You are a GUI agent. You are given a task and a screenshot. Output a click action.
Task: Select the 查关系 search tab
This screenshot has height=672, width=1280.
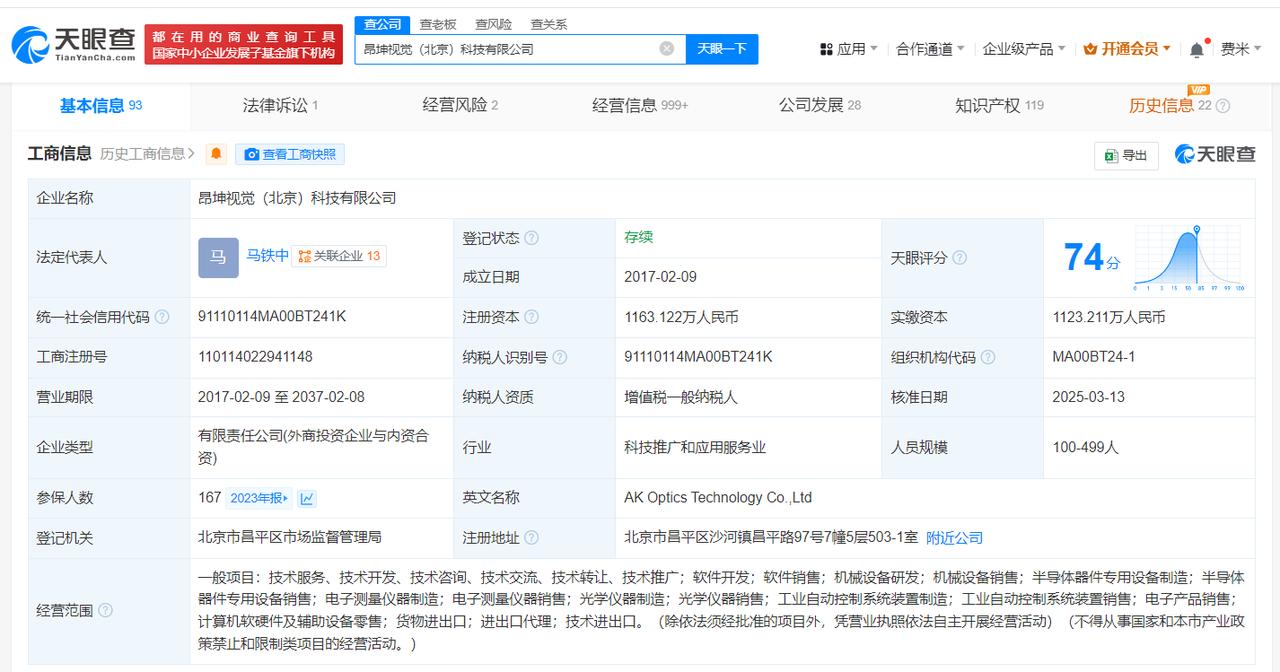[549, 24]
